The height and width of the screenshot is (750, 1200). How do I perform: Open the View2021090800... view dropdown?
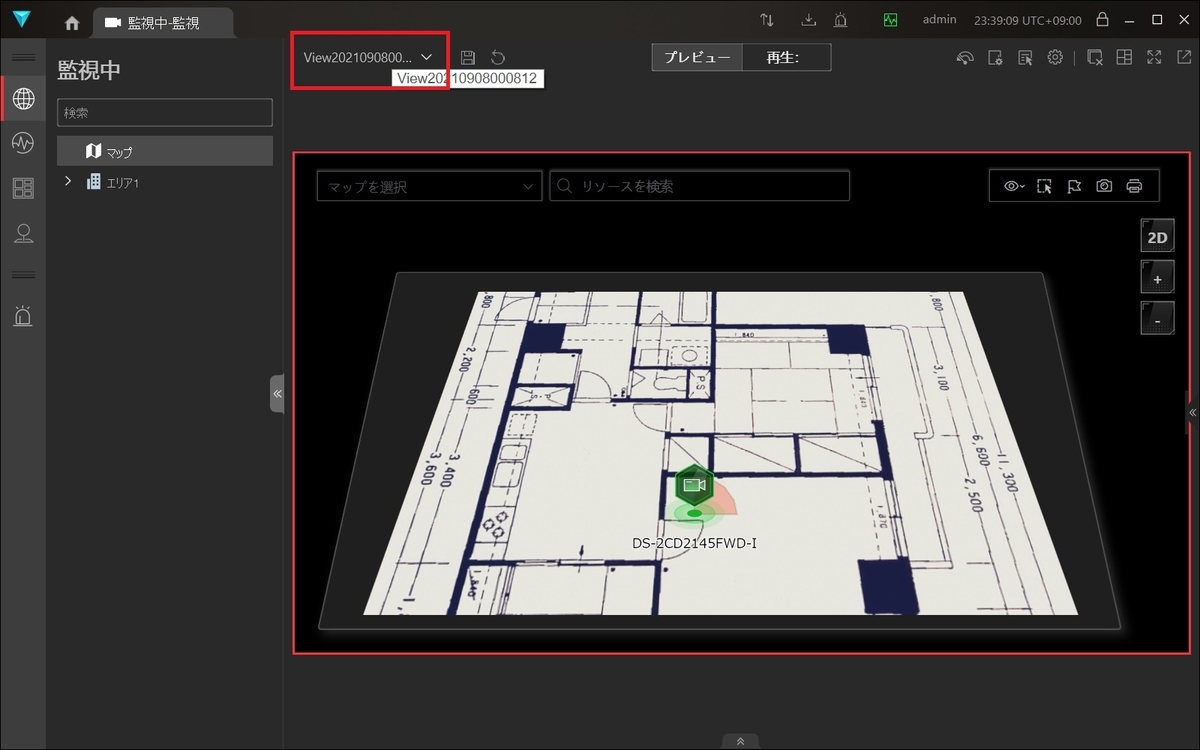(x=369, y=58)
